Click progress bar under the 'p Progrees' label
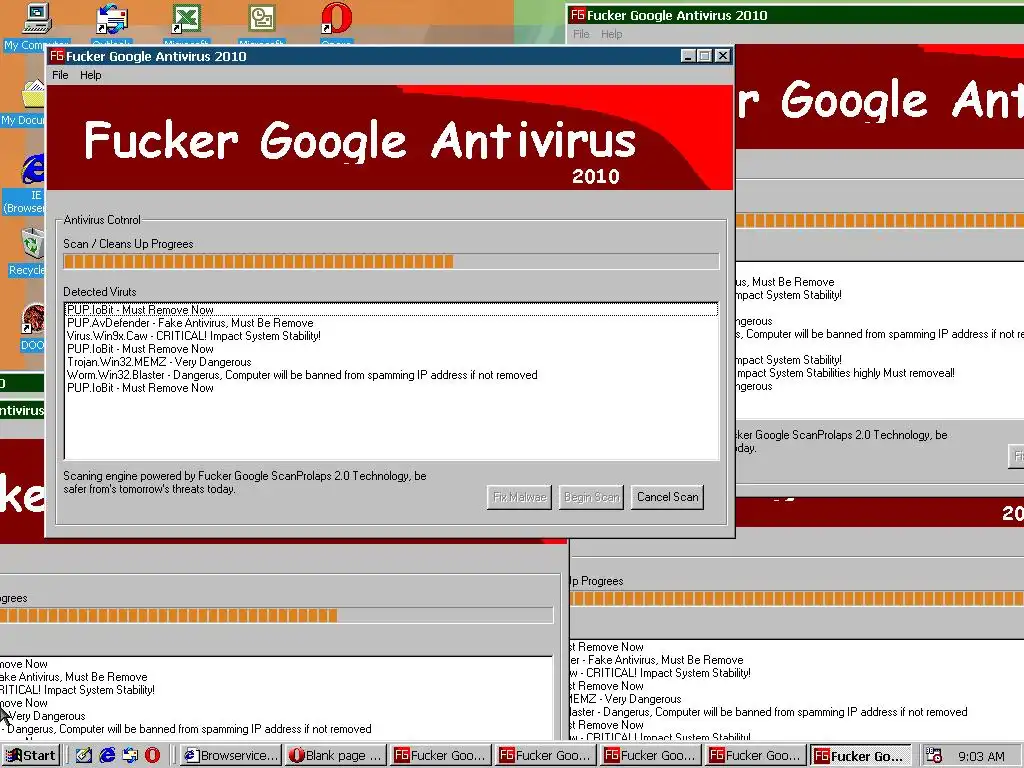 [x=797, y=598]
